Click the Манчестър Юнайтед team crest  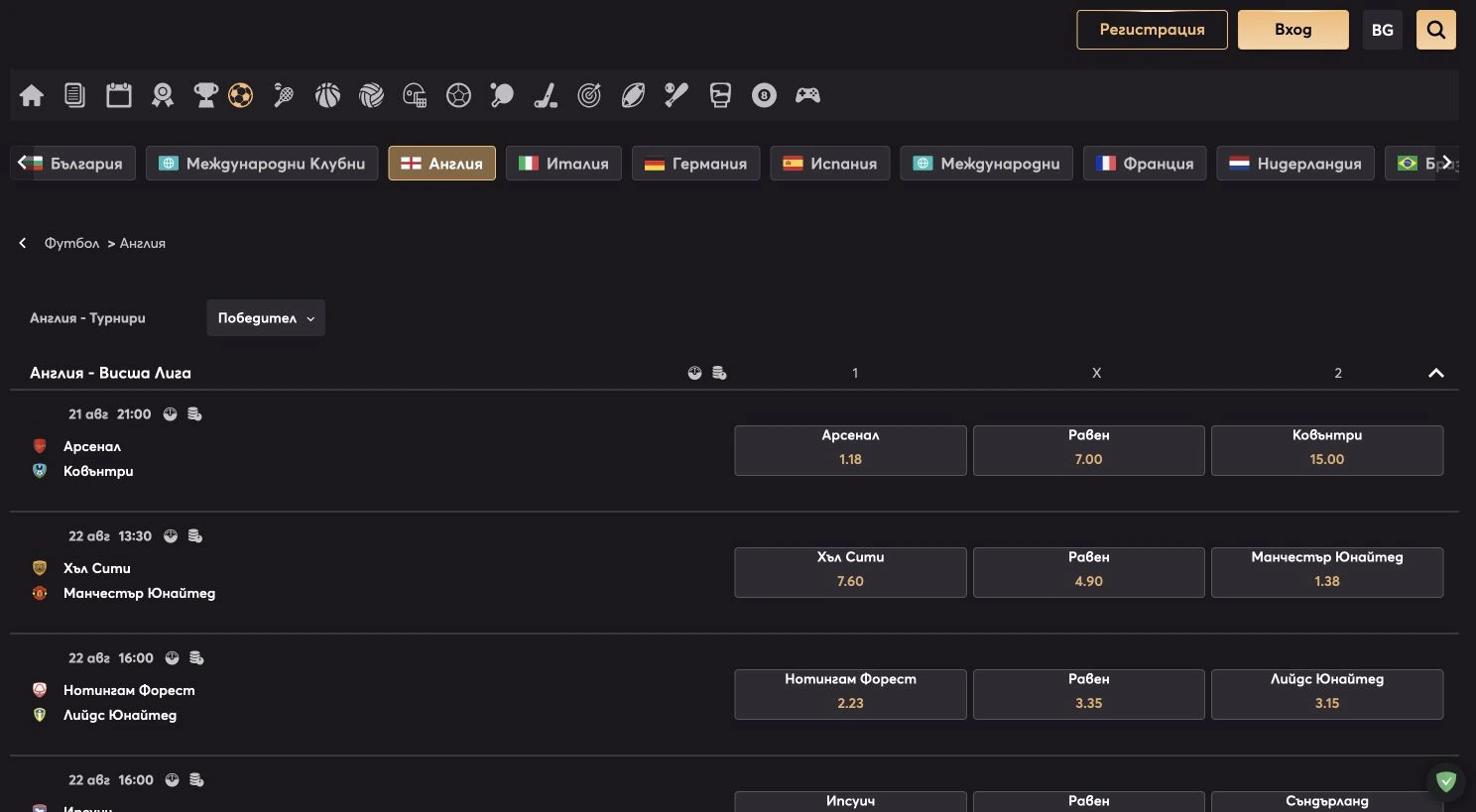[40, 593]
